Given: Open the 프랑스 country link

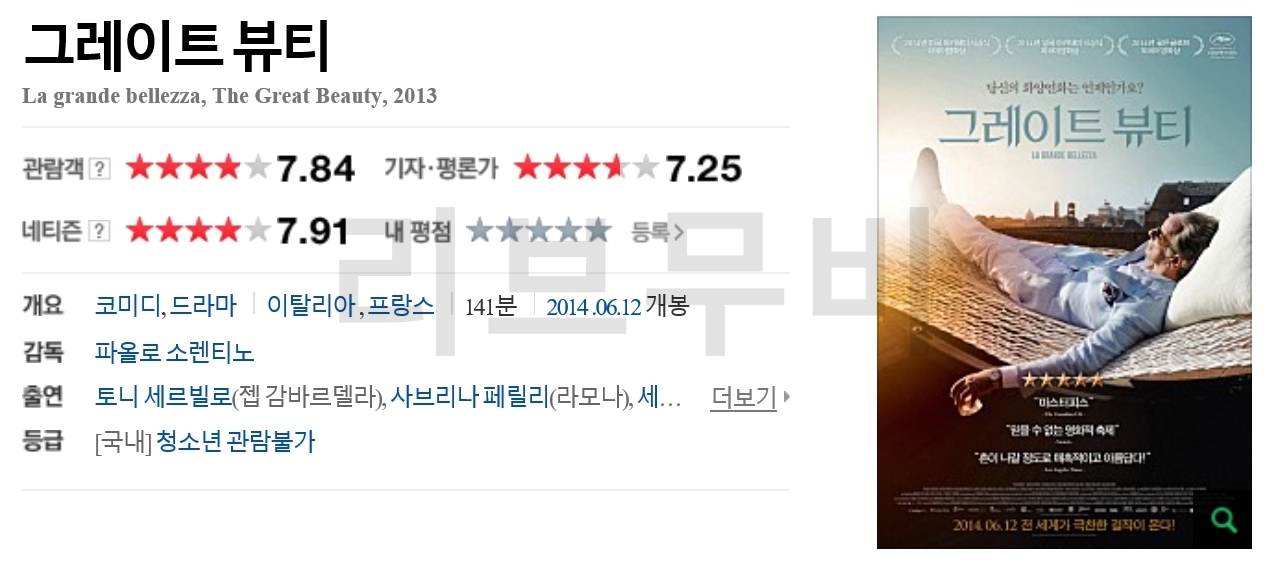Looking at the screenshot, I should (401, 305).
